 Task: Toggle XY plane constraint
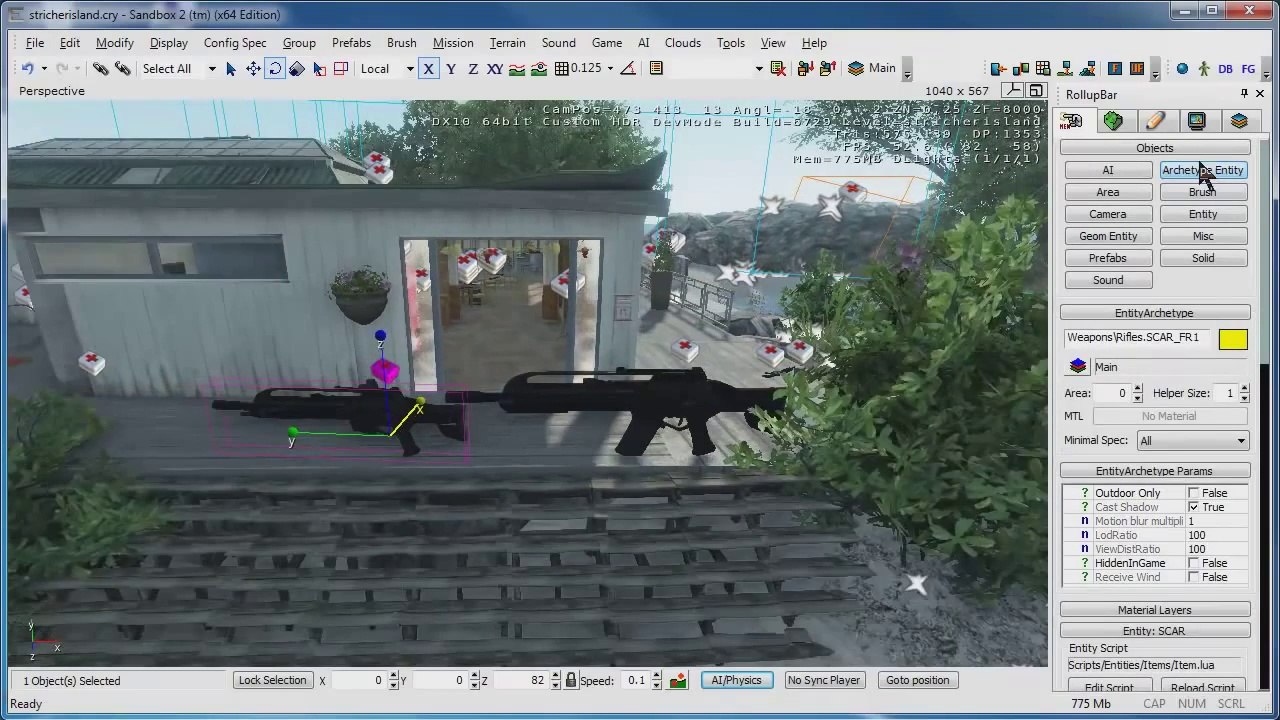tap(494, 69)
